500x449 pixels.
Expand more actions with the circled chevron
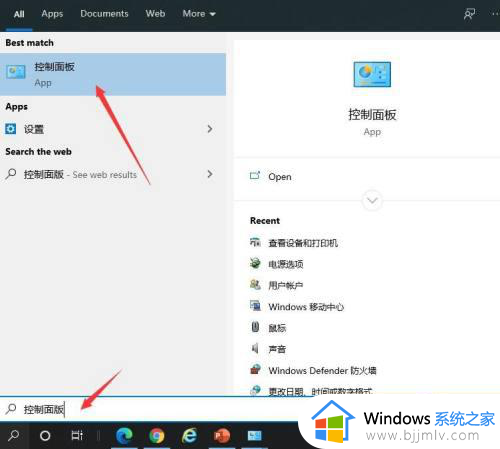pyautogui.click(x=372, y=200)
